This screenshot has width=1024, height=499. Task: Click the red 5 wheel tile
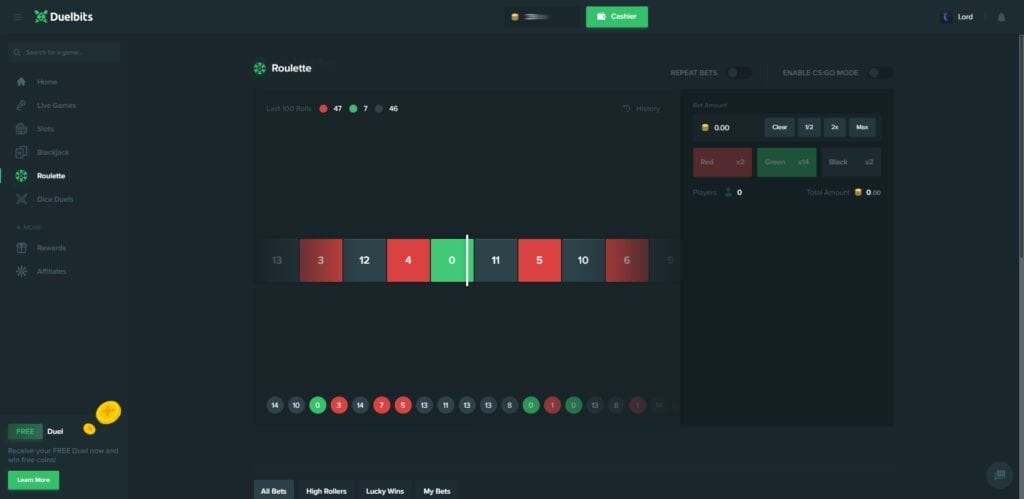pyautogui.click(x=539, y=260)
